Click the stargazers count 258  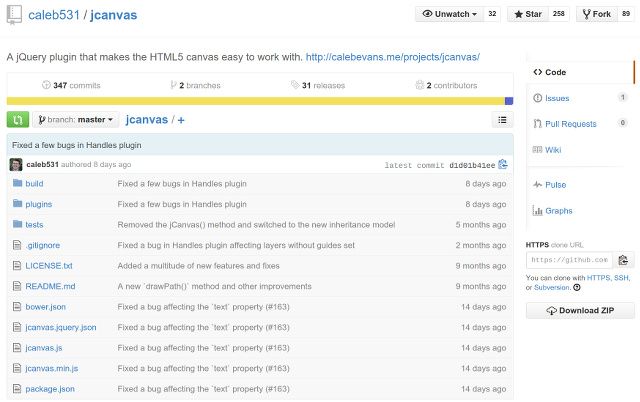tap(559, 14)
